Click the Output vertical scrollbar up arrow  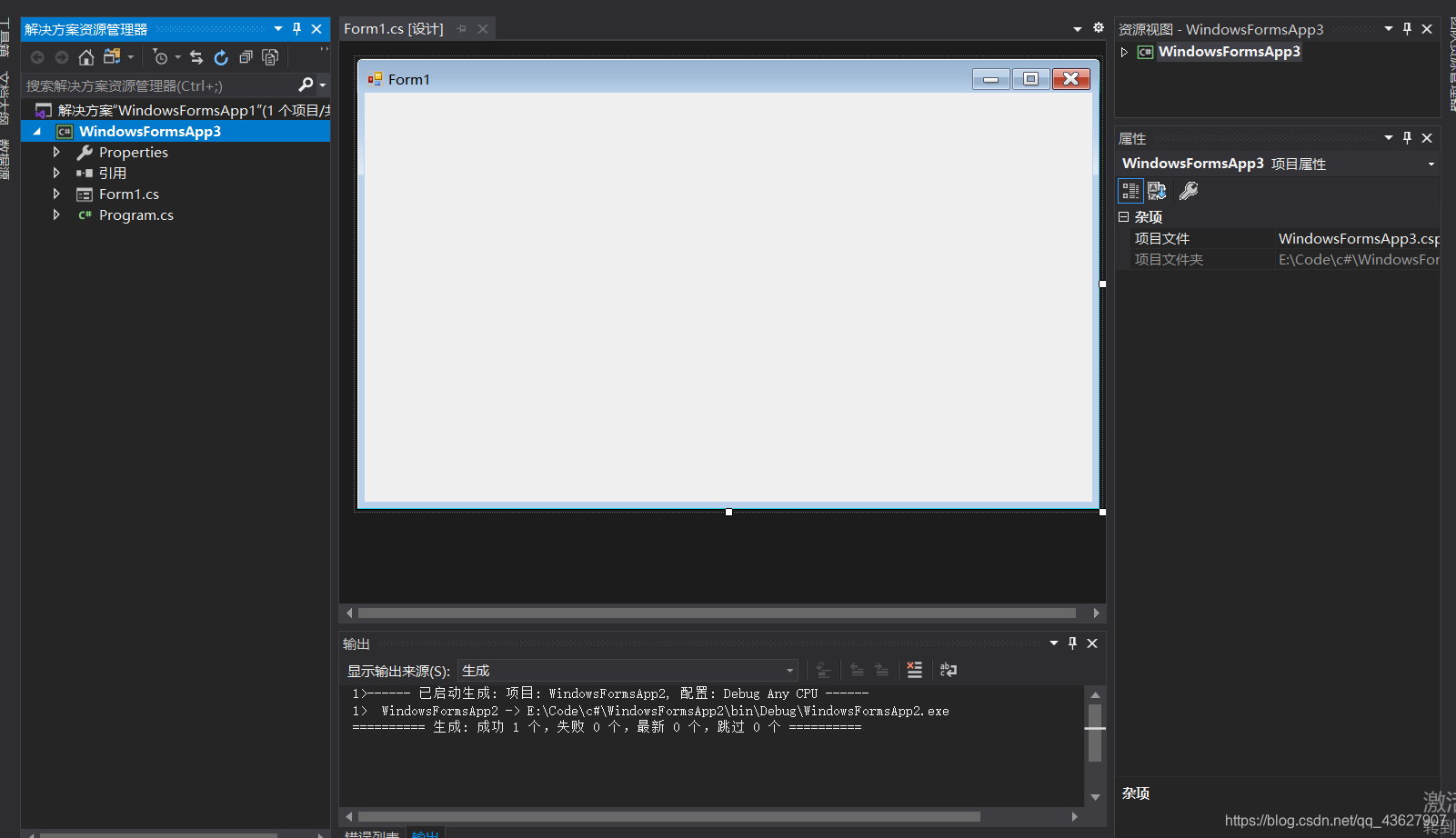point(1095,694)
